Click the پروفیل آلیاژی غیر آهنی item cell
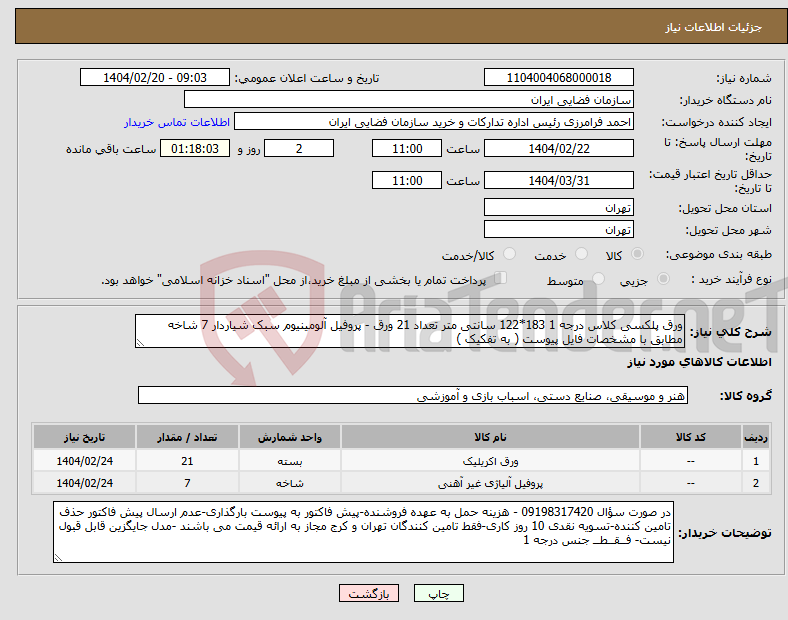 pyautogui.click(x=490, y=483)
